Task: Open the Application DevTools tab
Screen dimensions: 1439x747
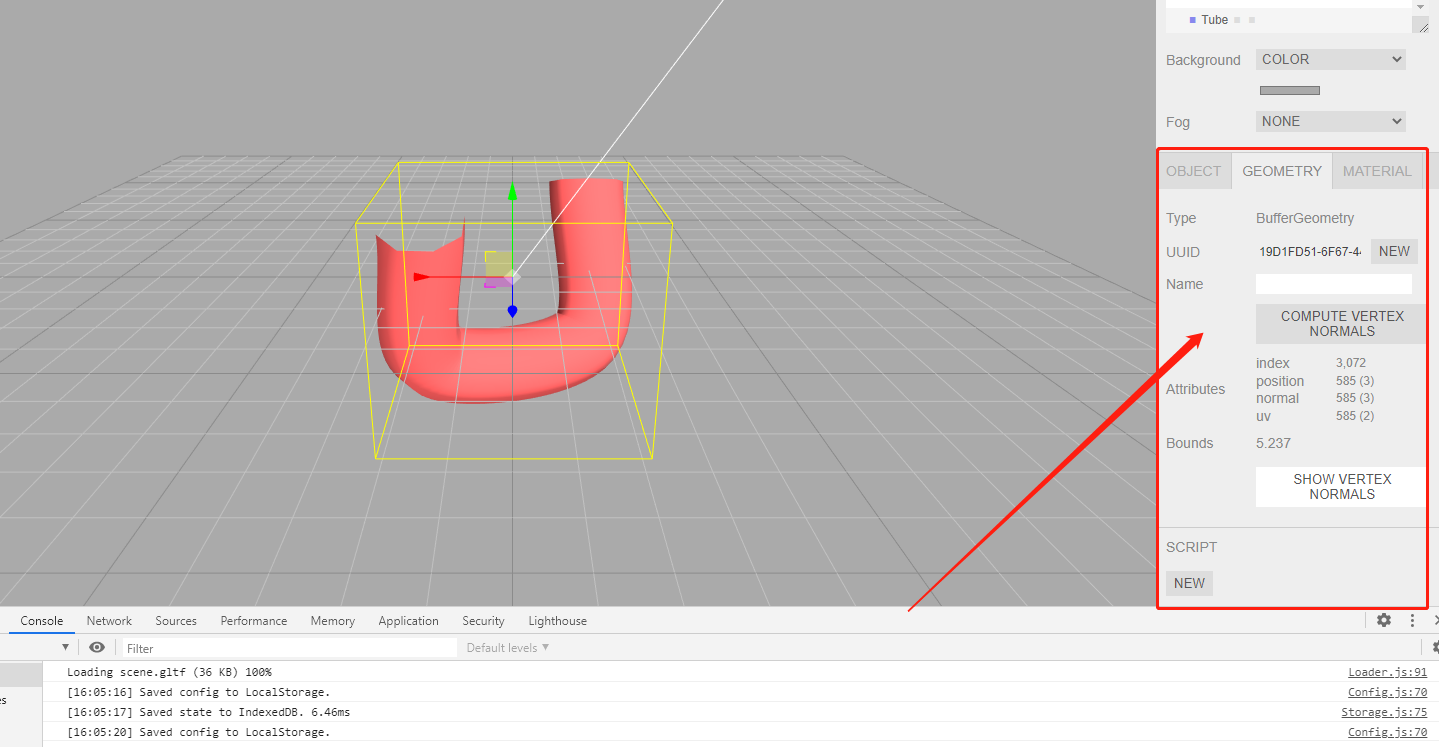Action: tap(408, 621)
